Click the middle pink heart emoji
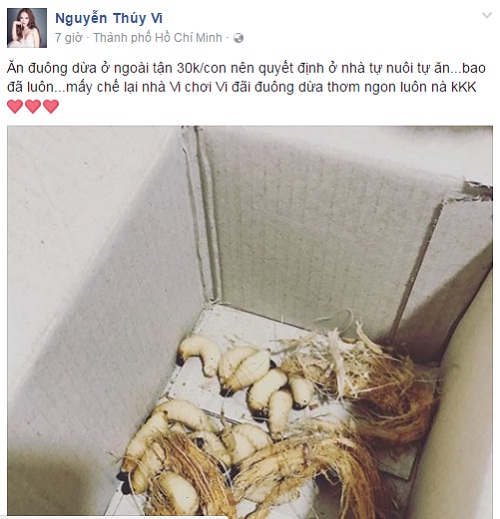Screen dimensions: 500x519 pyautogui.click(x=33, y=107)
